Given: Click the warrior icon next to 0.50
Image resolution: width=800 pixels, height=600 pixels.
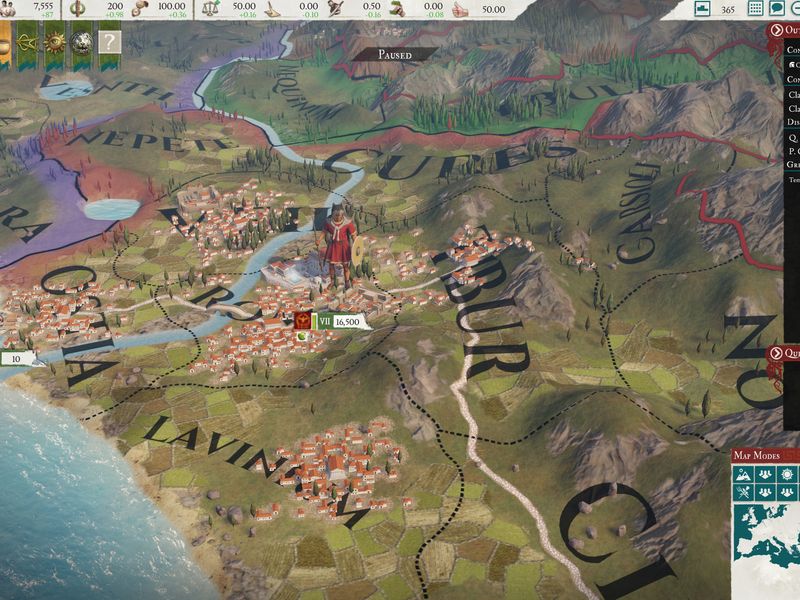Looking at the screenshot, I should pyautogui.click(x=336, y=9).
